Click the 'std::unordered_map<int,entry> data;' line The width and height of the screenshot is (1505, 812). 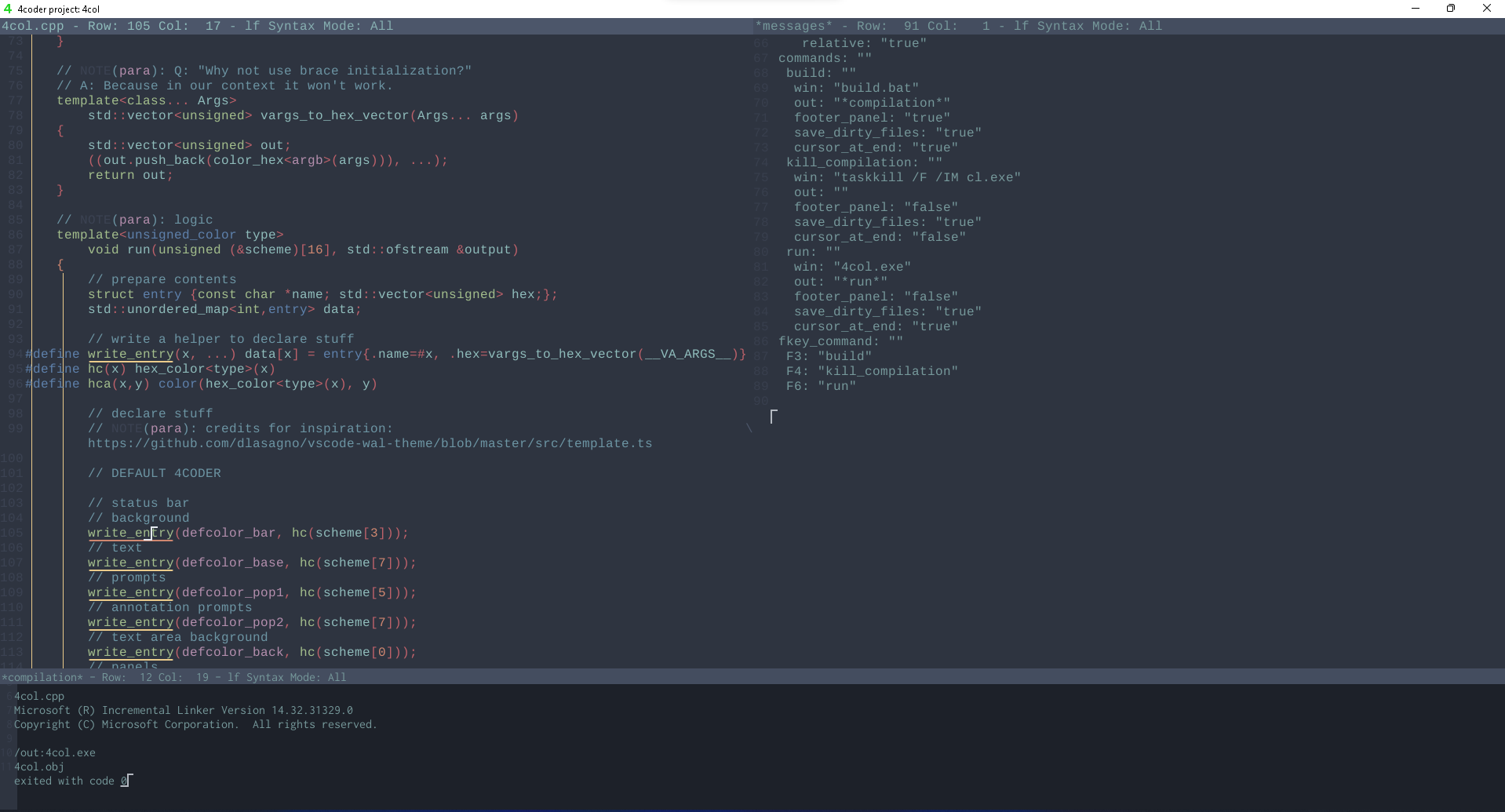coord(224,309)
